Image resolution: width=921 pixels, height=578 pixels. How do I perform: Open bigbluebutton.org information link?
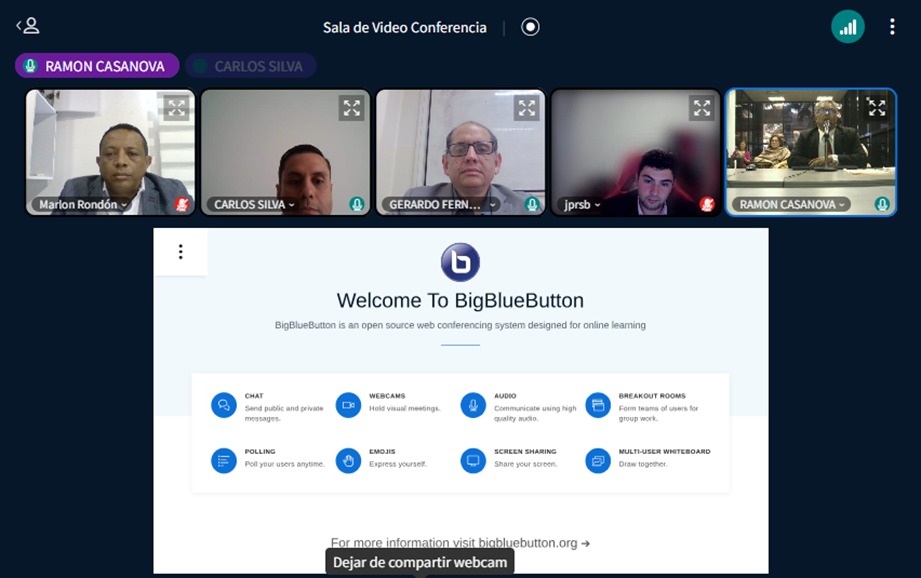click(x=460, y=543)
